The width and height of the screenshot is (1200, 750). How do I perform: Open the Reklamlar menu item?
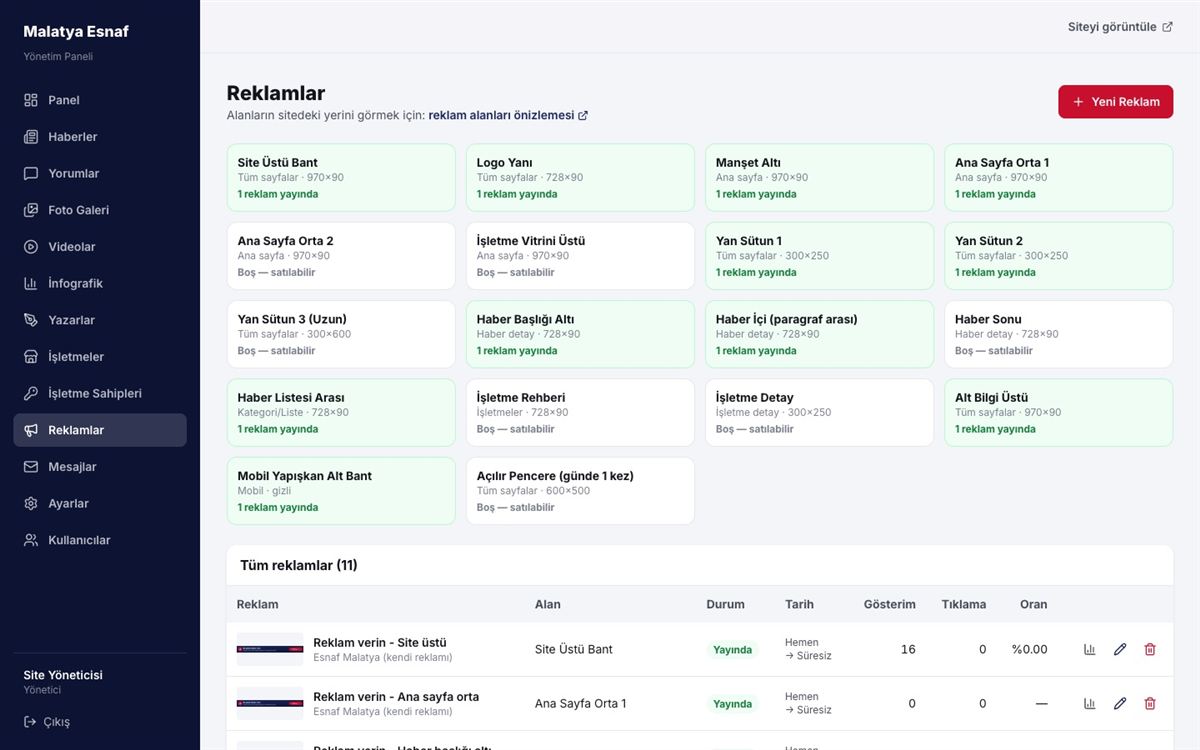click(x=100, y=430)
